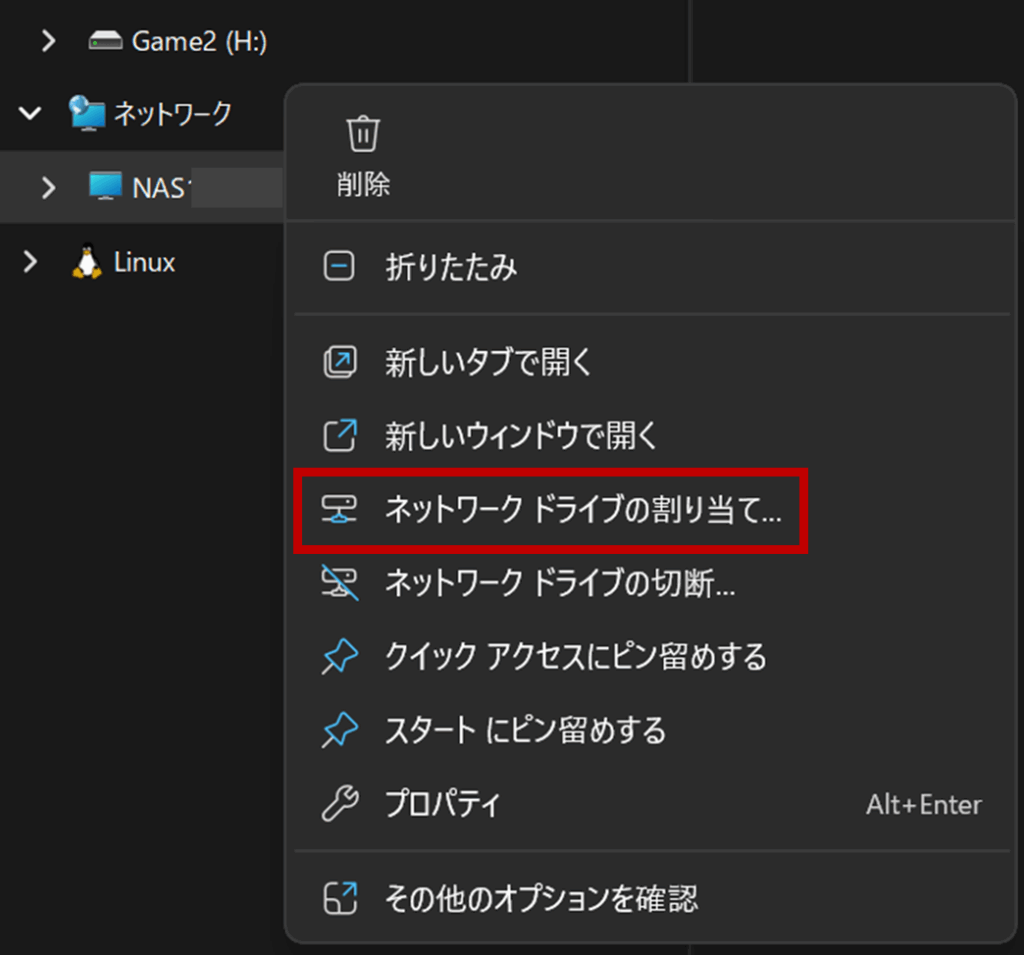Click the properties wrench icon
The width and height of the screenshot is (1024, 955).
coord(340,804)
